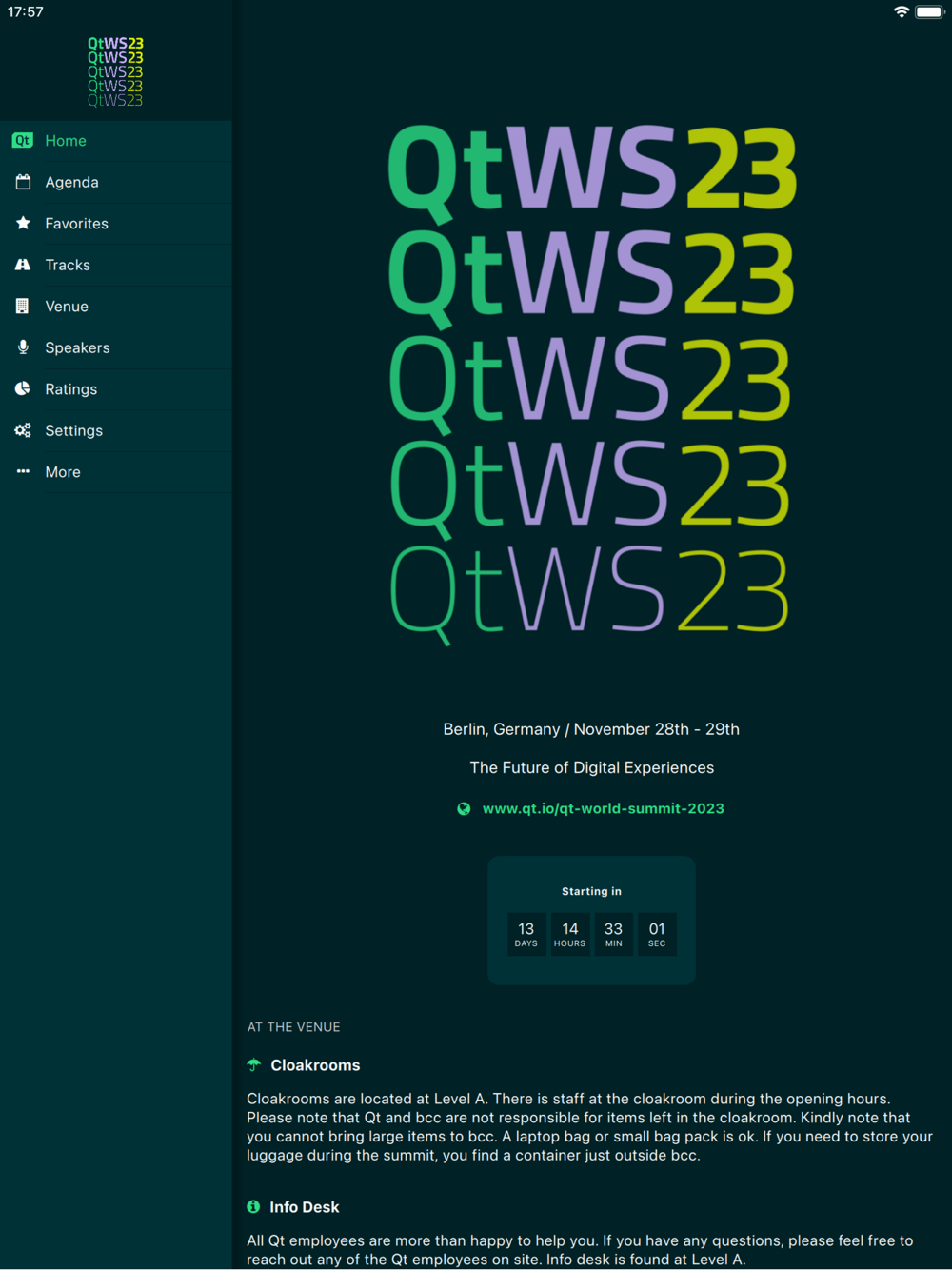Open the Venue page
This screenshot has height=1270, width=952.
116,307
